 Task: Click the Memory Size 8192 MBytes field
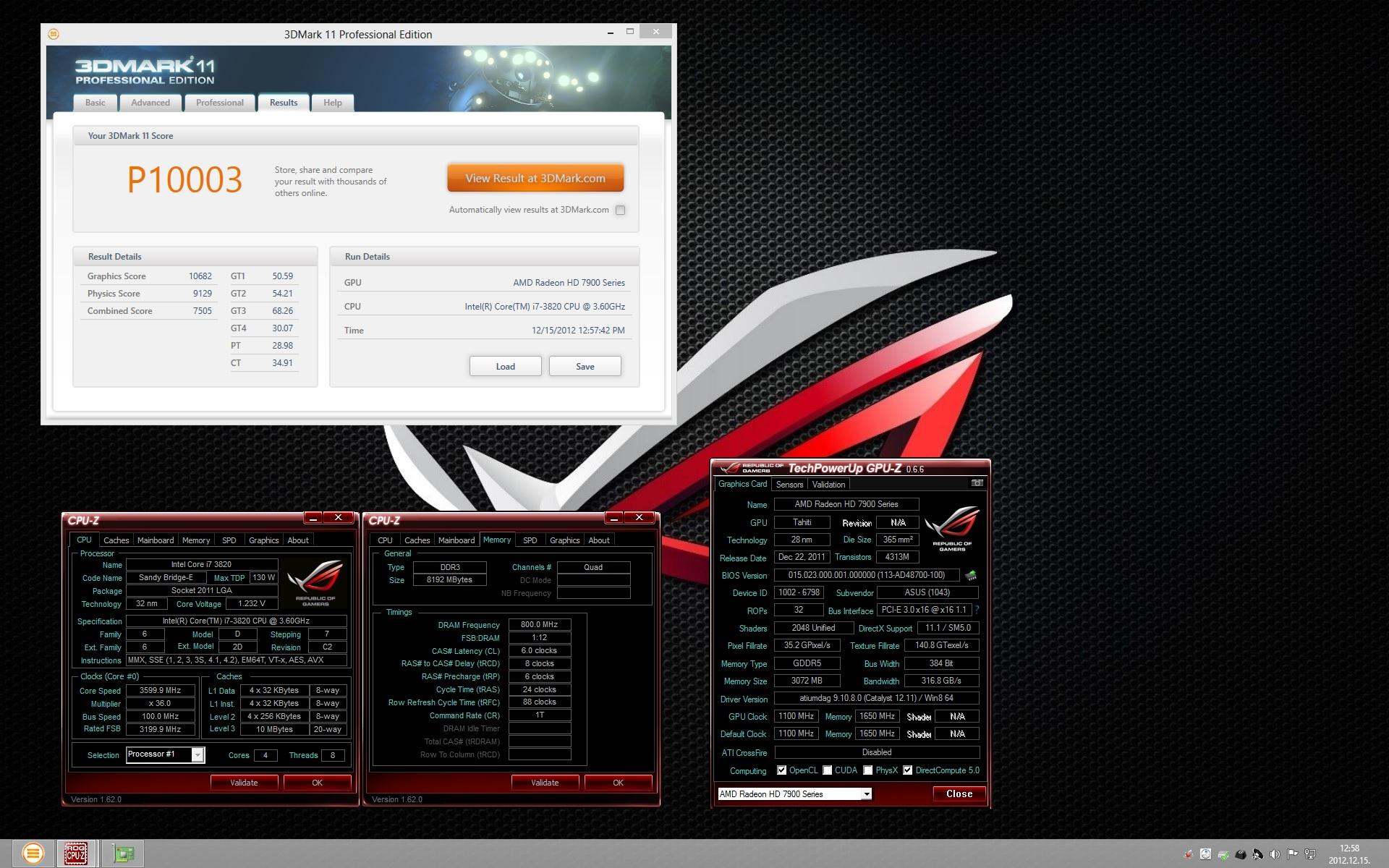[449, 579]
